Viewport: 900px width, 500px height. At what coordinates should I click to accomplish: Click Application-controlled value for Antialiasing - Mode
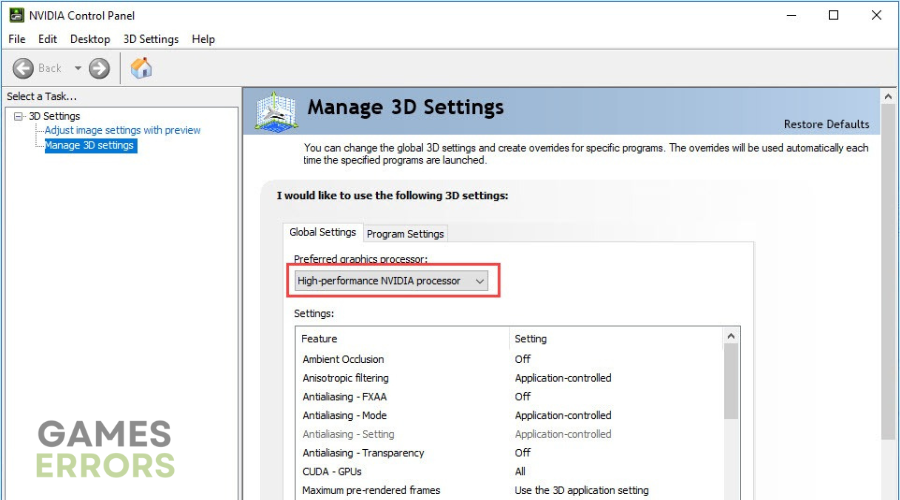click(563, 416)
